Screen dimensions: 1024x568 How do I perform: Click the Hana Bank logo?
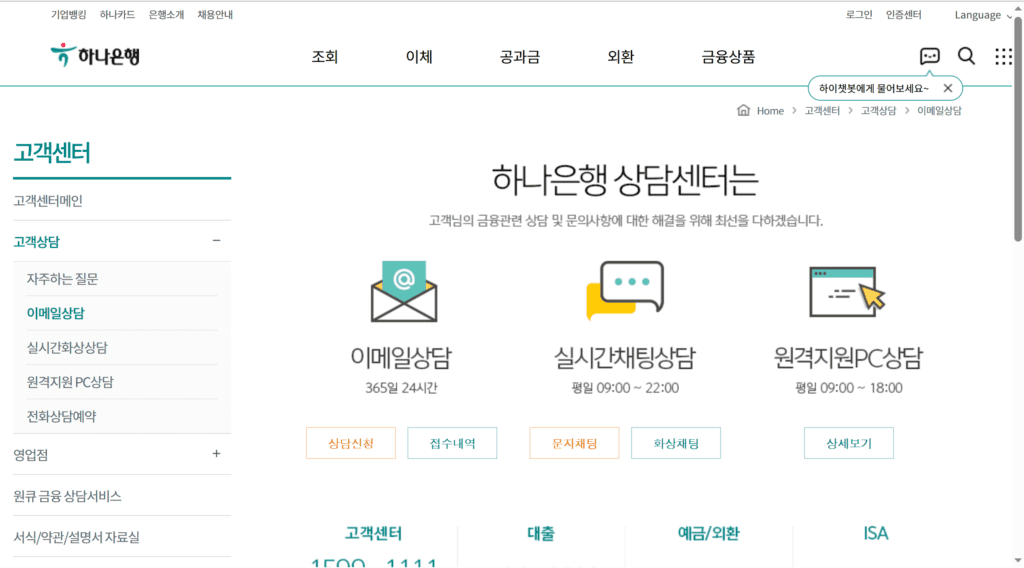point(95,55)
